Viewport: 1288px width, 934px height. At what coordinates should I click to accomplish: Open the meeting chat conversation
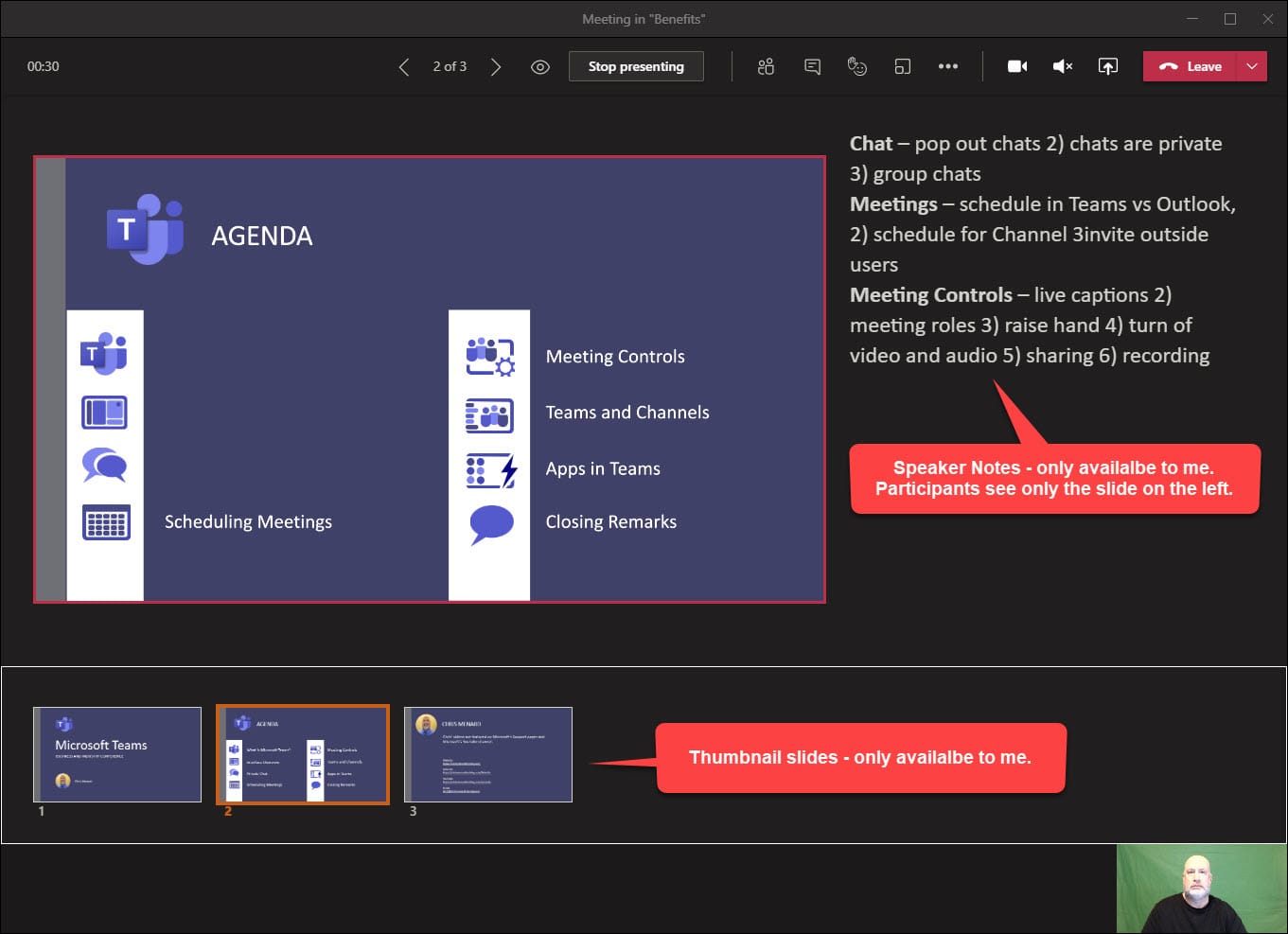(x=812, y=67)
